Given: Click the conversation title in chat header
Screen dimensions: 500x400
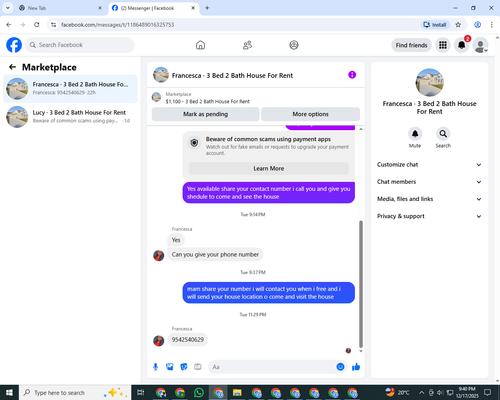Looking at the screenshot, I should [x=232, y=76].
